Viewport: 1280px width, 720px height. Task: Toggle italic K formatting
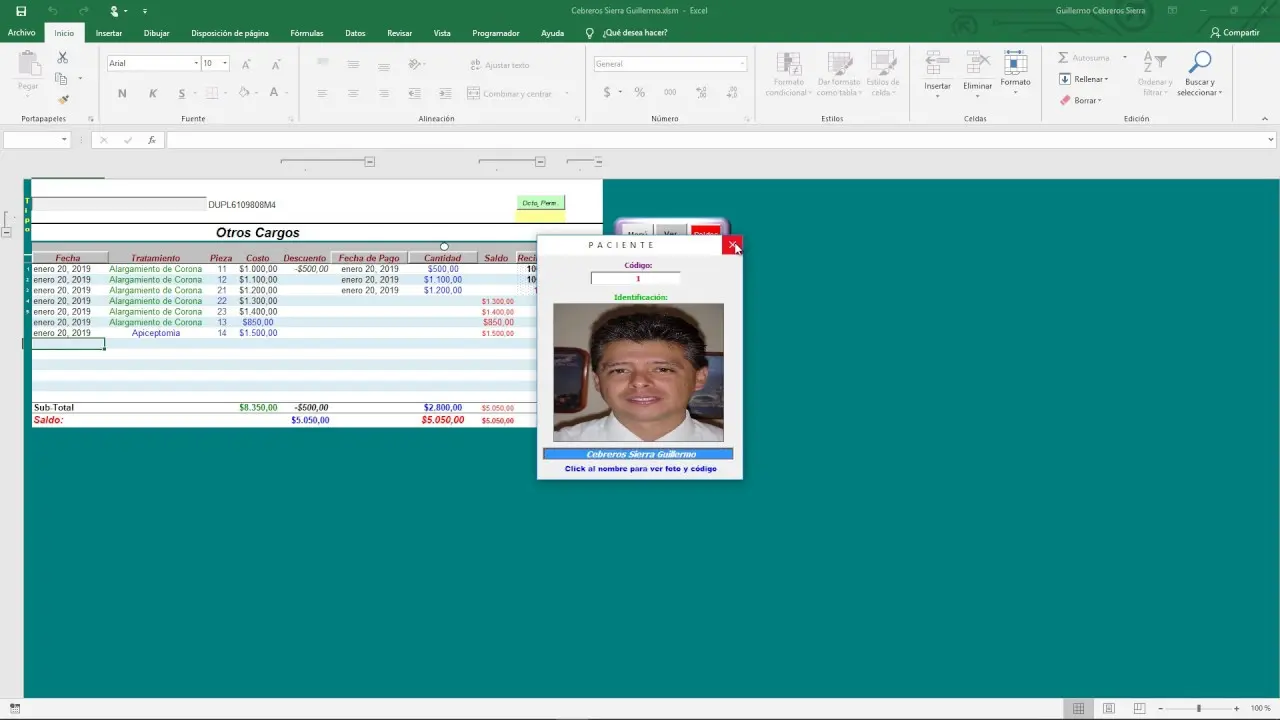click(x=153, y=93)
